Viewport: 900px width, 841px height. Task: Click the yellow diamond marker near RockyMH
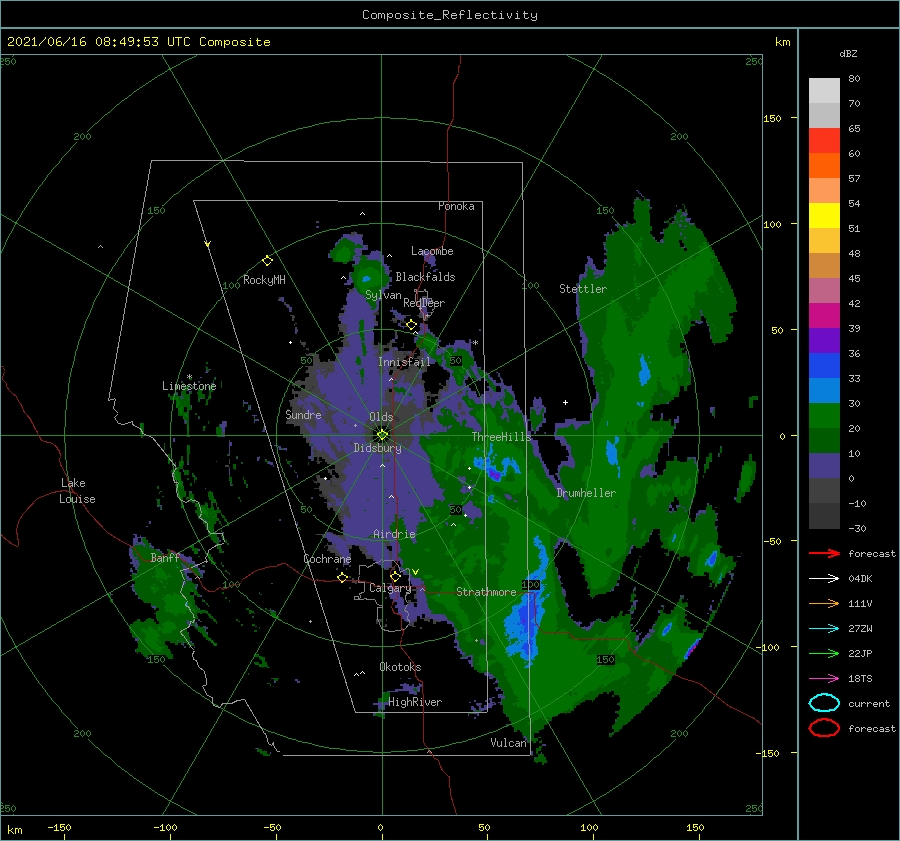[267, 261]
